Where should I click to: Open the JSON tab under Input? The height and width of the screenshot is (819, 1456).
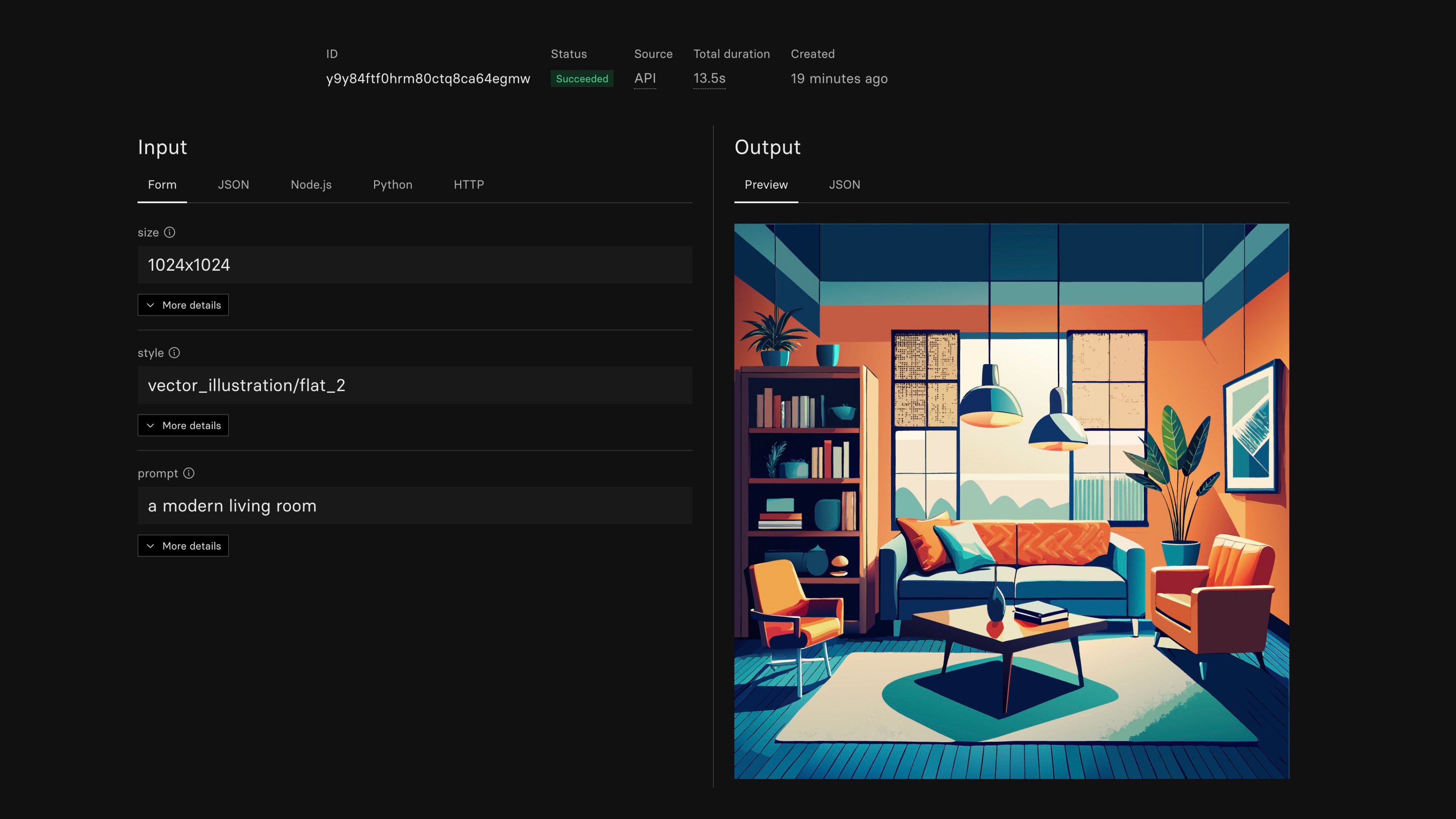click(x=233, y=185)
